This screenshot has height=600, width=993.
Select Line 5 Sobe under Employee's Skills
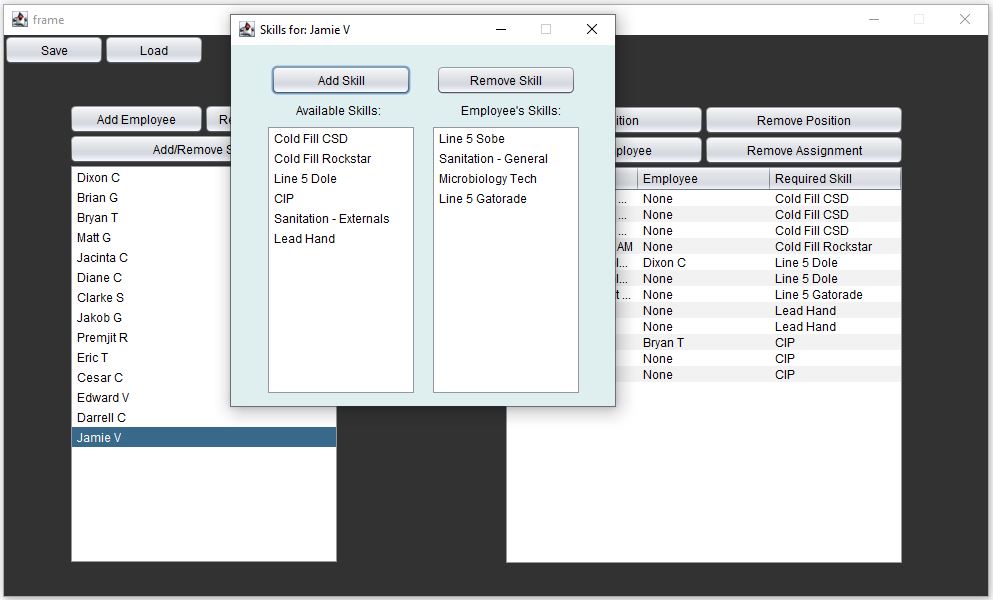[471, 138]
